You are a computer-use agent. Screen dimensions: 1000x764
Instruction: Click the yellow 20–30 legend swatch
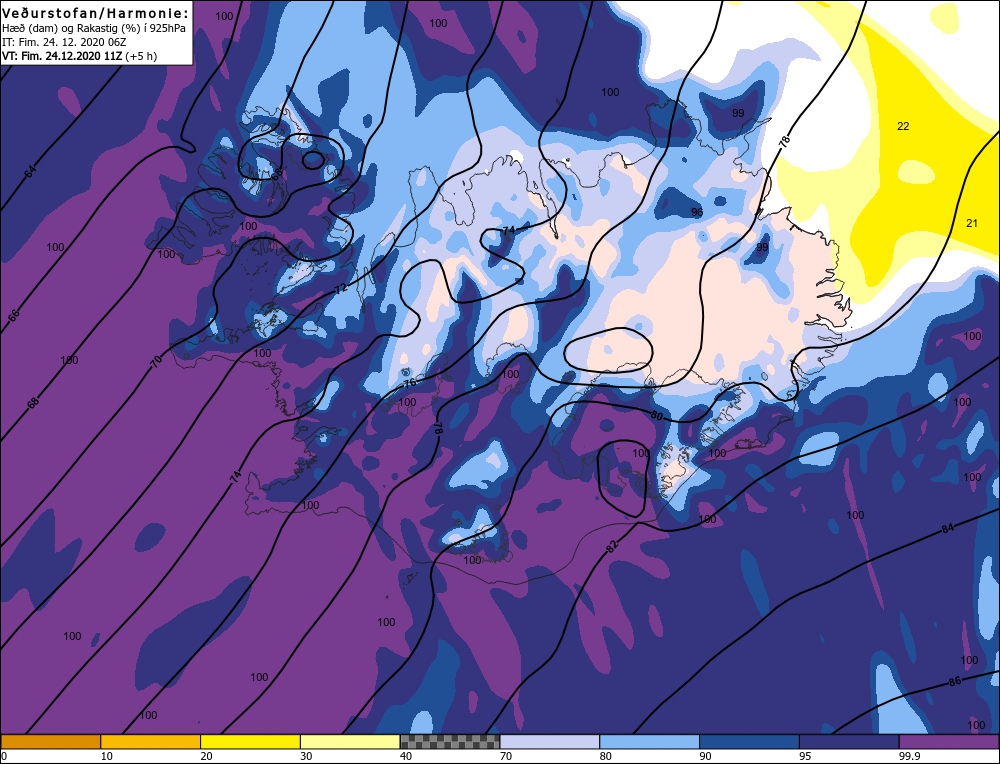click(x=250, y=741)
